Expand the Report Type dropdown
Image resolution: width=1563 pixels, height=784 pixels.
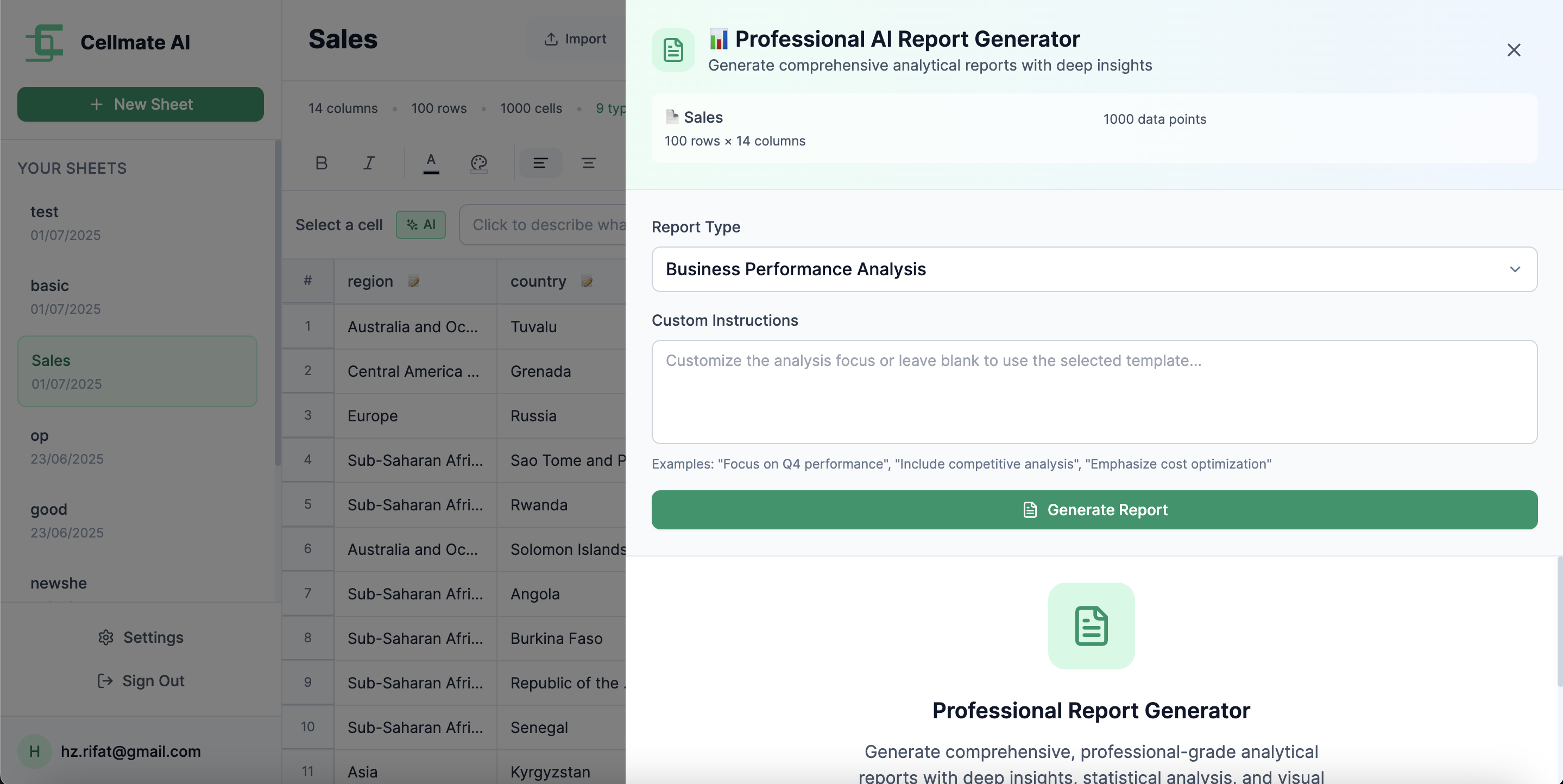coord(1093,269)
